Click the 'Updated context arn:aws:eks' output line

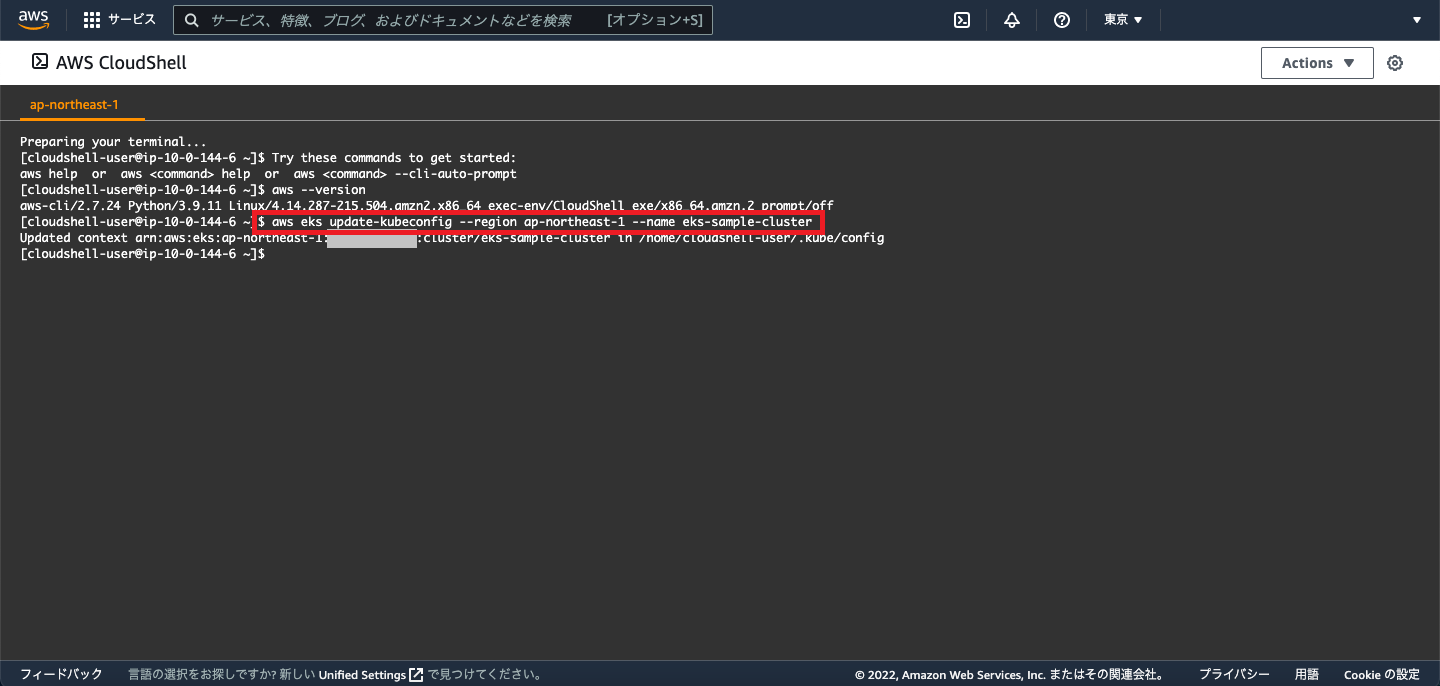pos(452,238)
